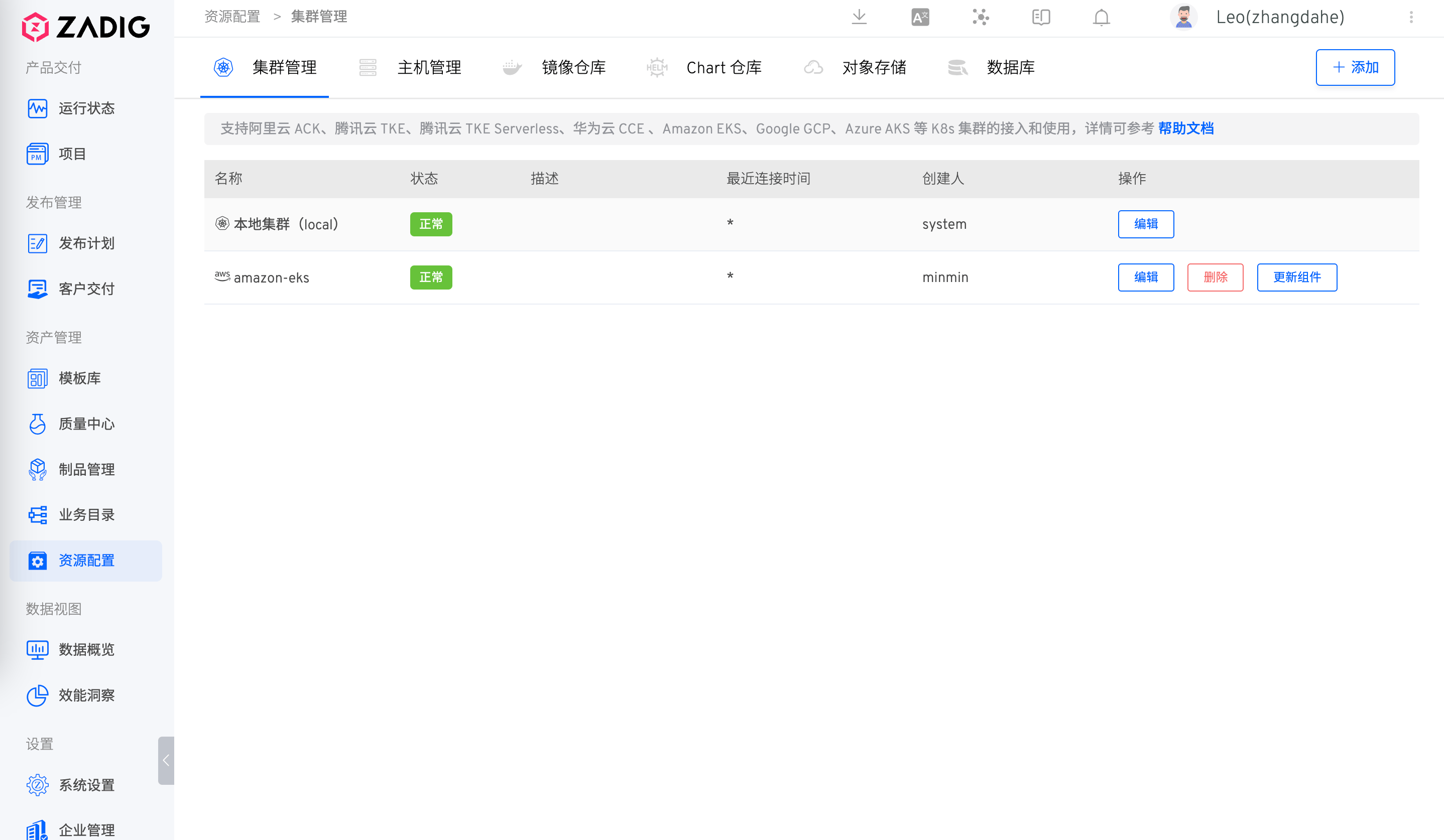Click the cluster dots icon in the top bar

[x=981, y=17]
